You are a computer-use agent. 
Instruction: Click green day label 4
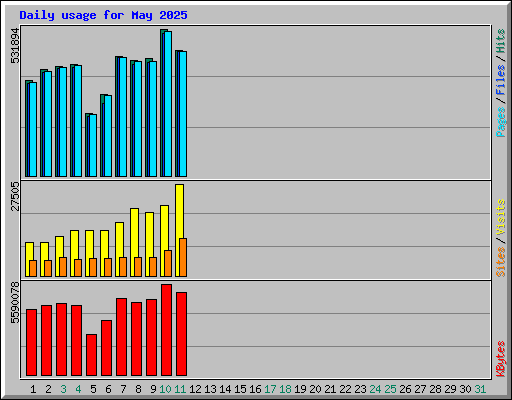(78, 389)
